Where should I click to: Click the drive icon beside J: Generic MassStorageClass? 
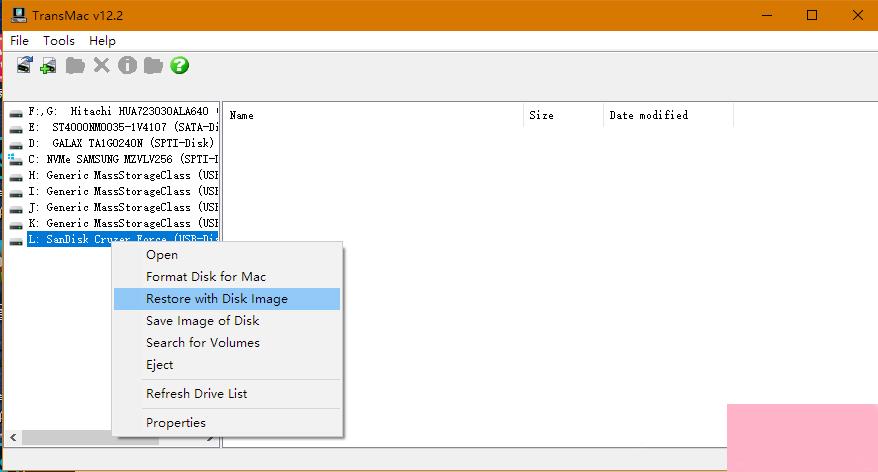pos(16,208)
